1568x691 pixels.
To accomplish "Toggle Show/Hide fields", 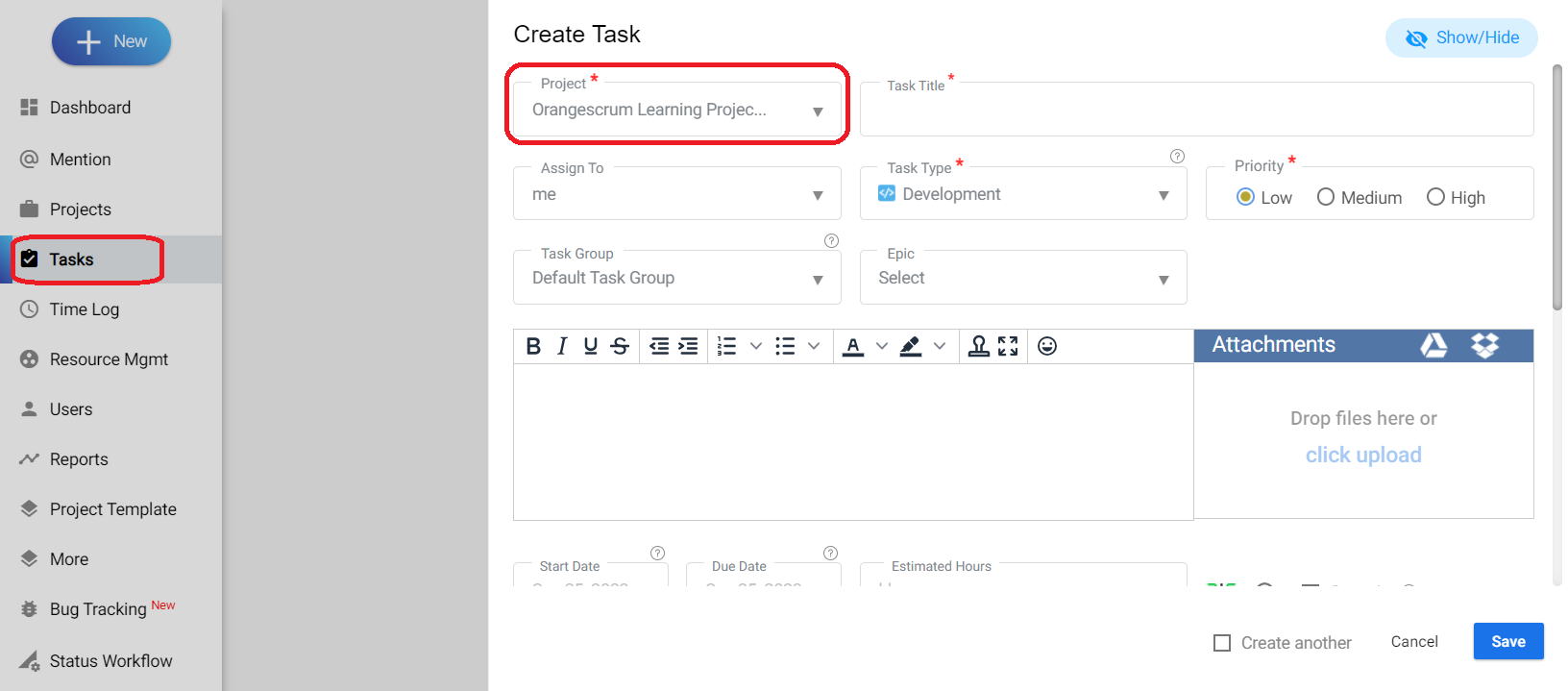I will tap(1461, 38).
